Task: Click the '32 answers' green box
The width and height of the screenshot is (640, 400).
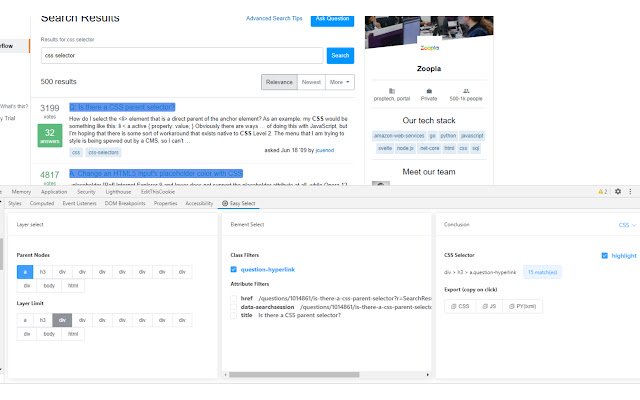Action: coord(50,136)
